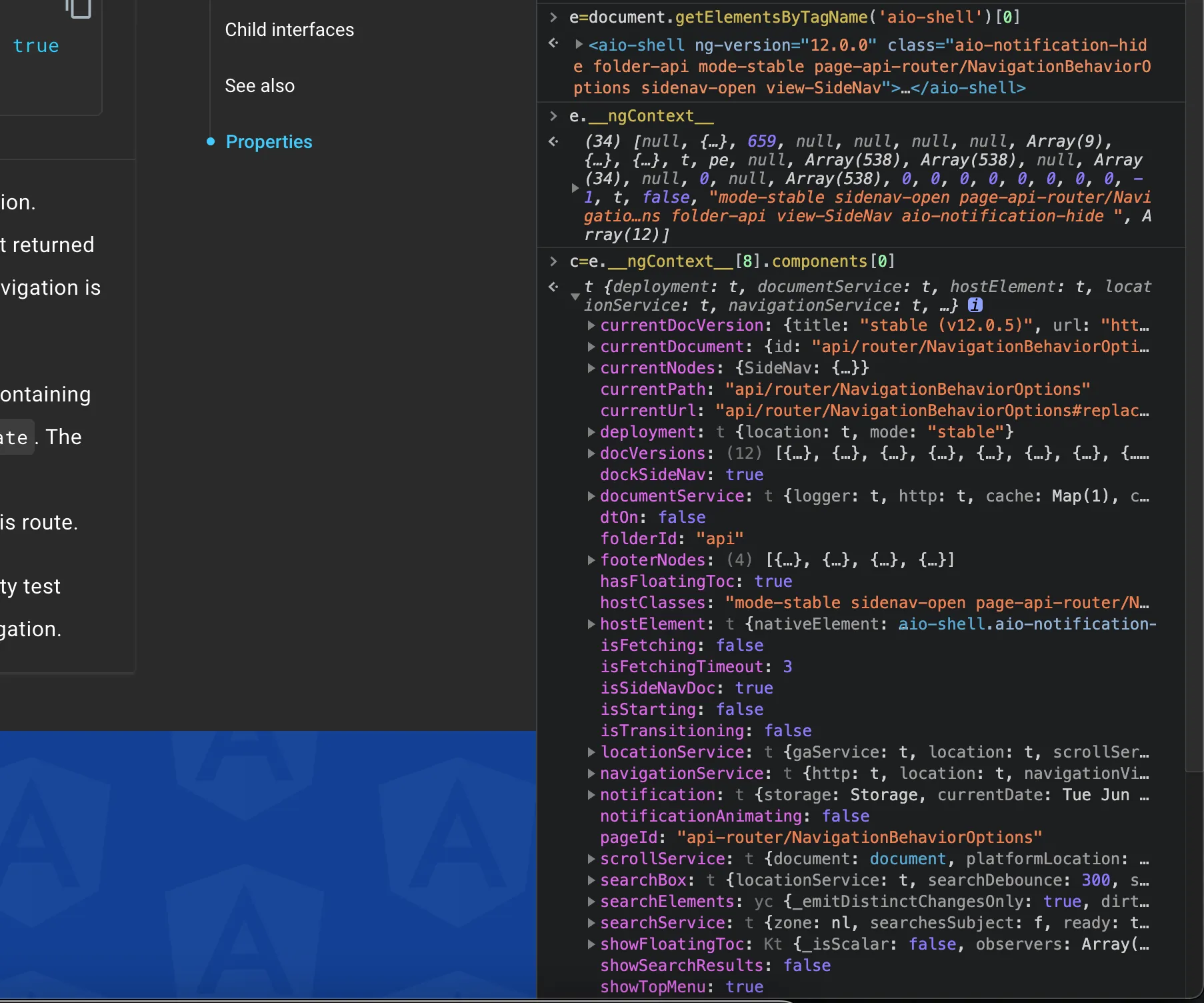The height and width of the screenshot is (1003, 1204).
Task: Expand the searchService property
Action: coord(591,923)
